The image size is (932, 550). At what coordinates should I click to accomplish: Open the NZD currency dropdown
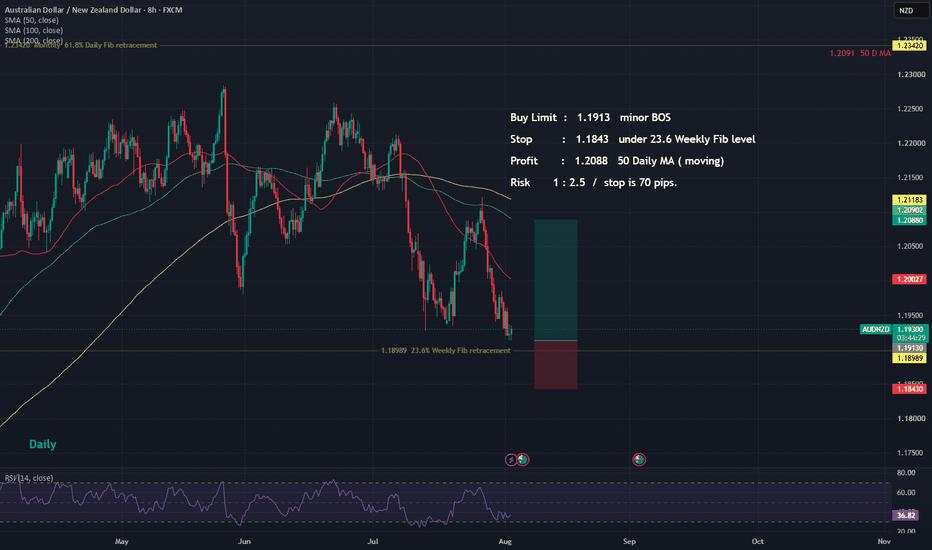click(906, 11)
